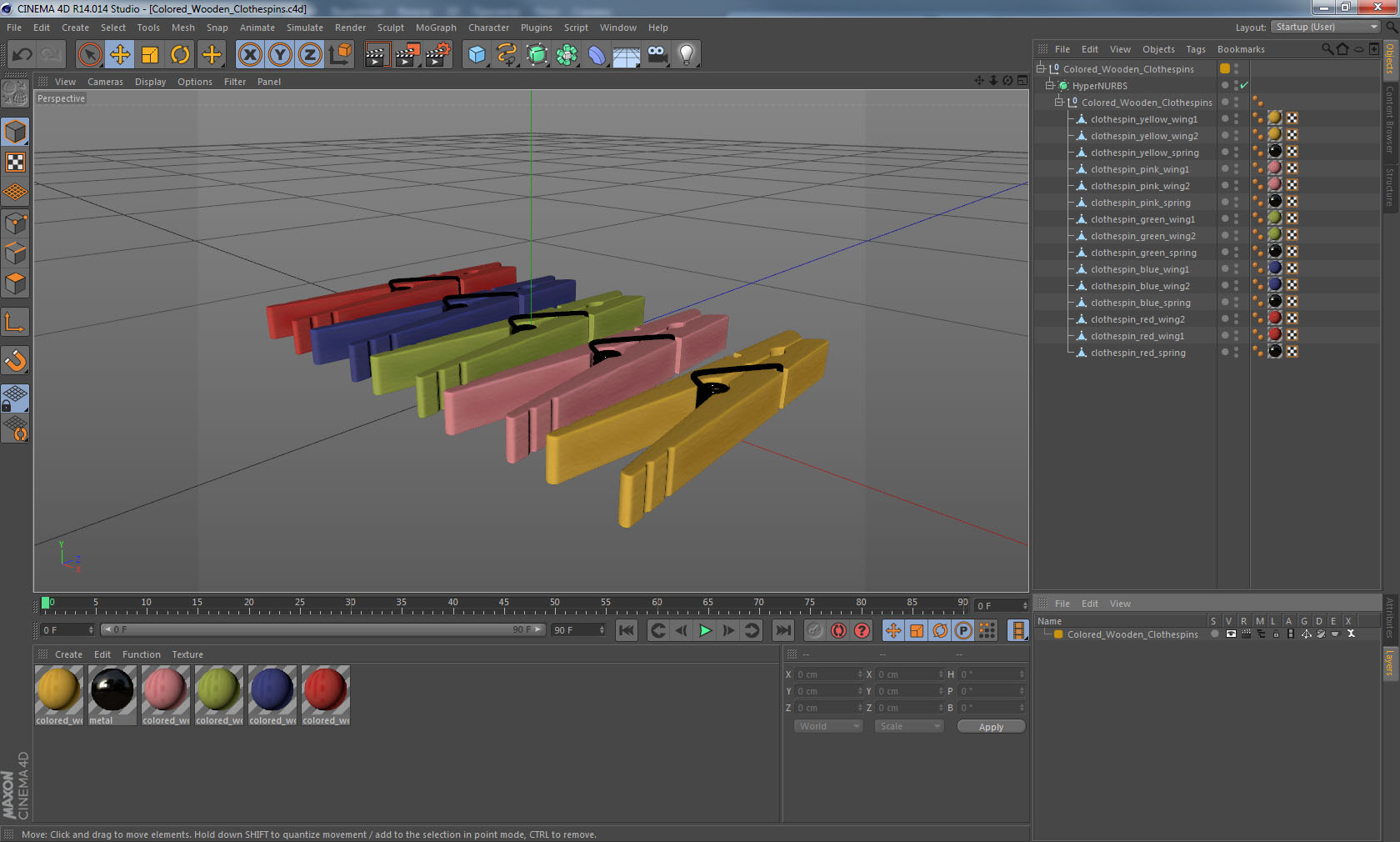Open the Scale mode dropdown

[908, 726]
